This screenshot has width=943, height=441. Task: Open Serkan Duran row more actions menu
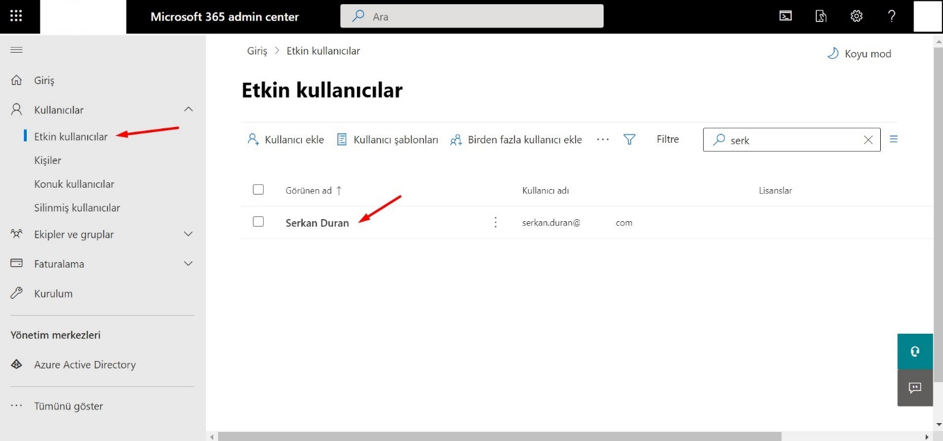tap(496, 223)
